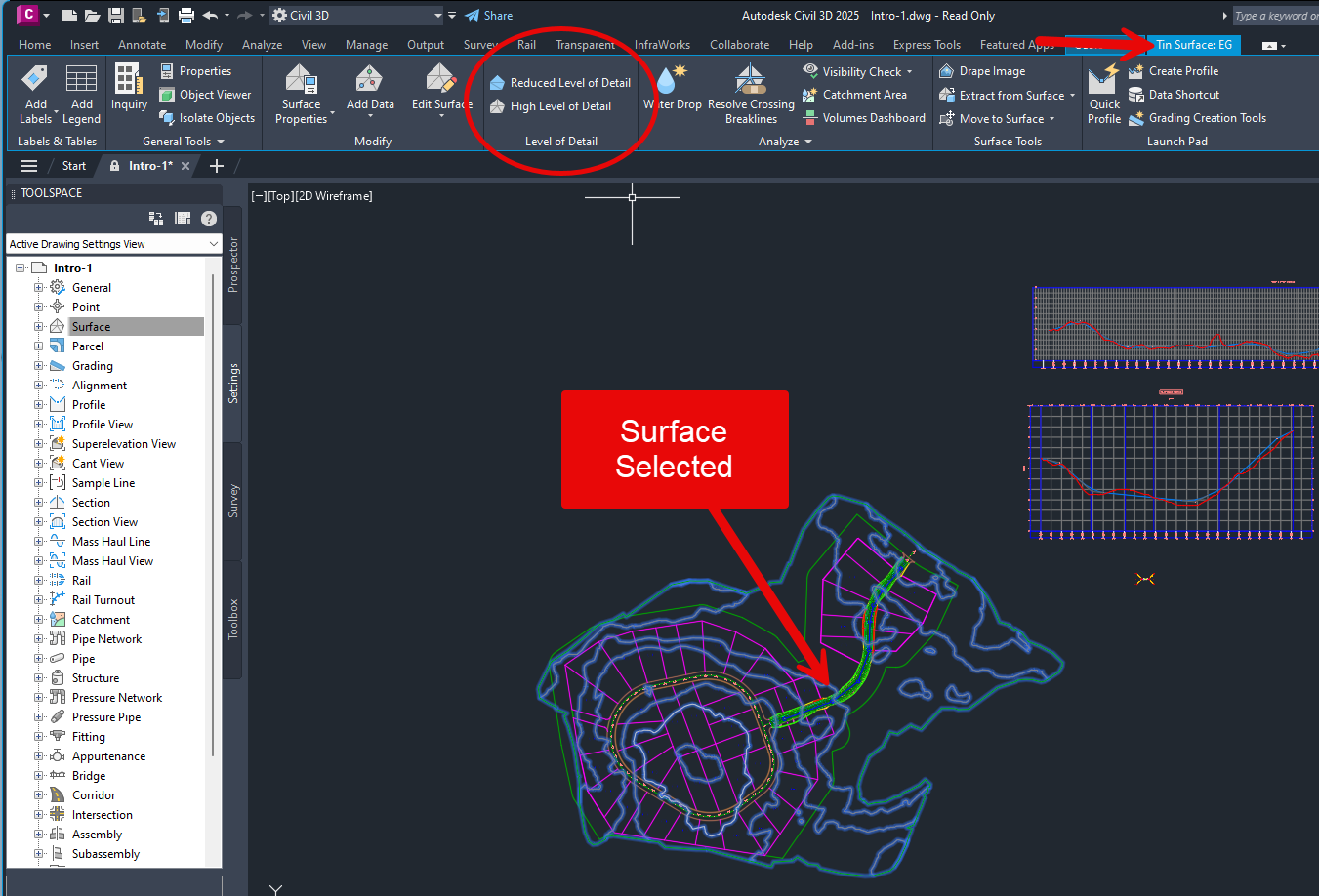
Task: Click the Toolspace help question mark icon
Action: tap(209, 218)
